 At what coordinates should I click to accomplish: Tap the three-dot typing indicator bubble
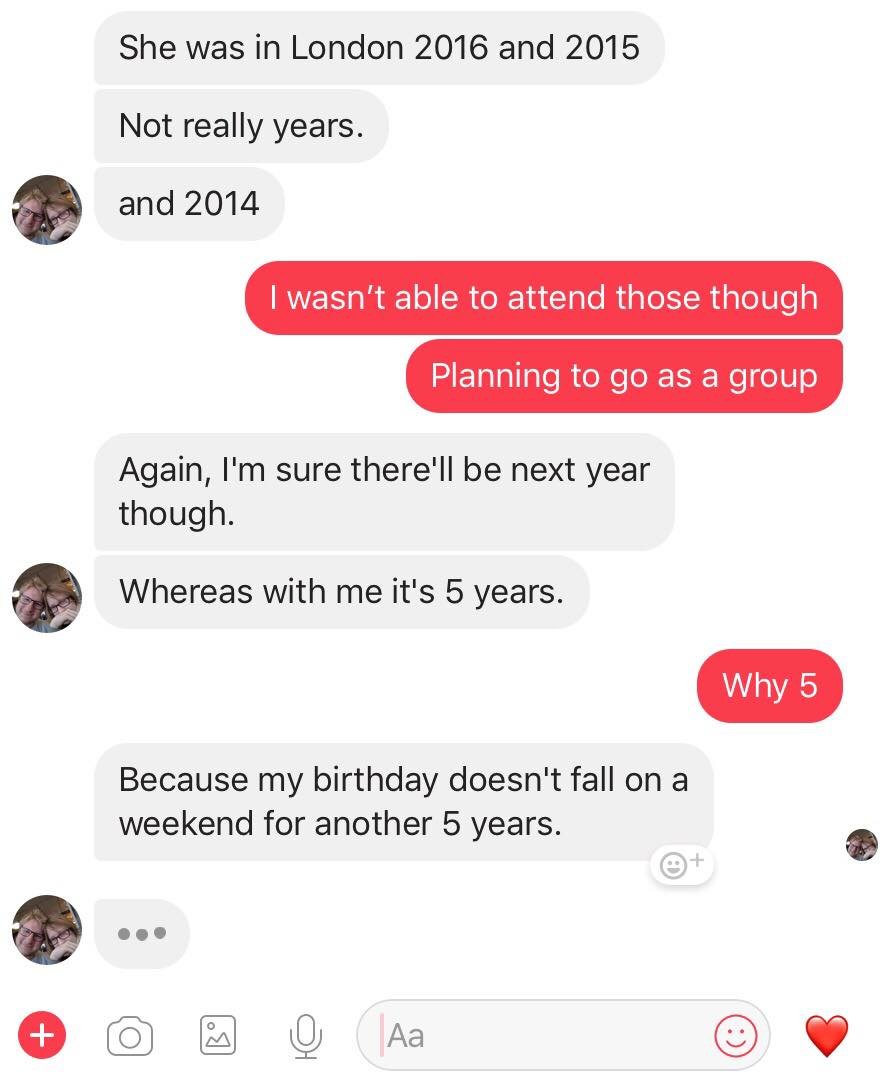coord(141,933)
